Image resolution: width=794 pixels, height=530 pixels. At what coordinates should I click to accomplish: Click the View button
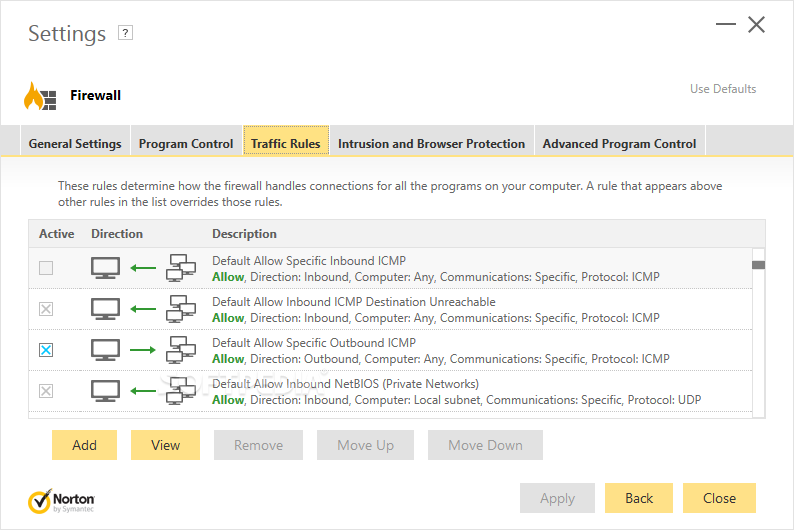165,445
